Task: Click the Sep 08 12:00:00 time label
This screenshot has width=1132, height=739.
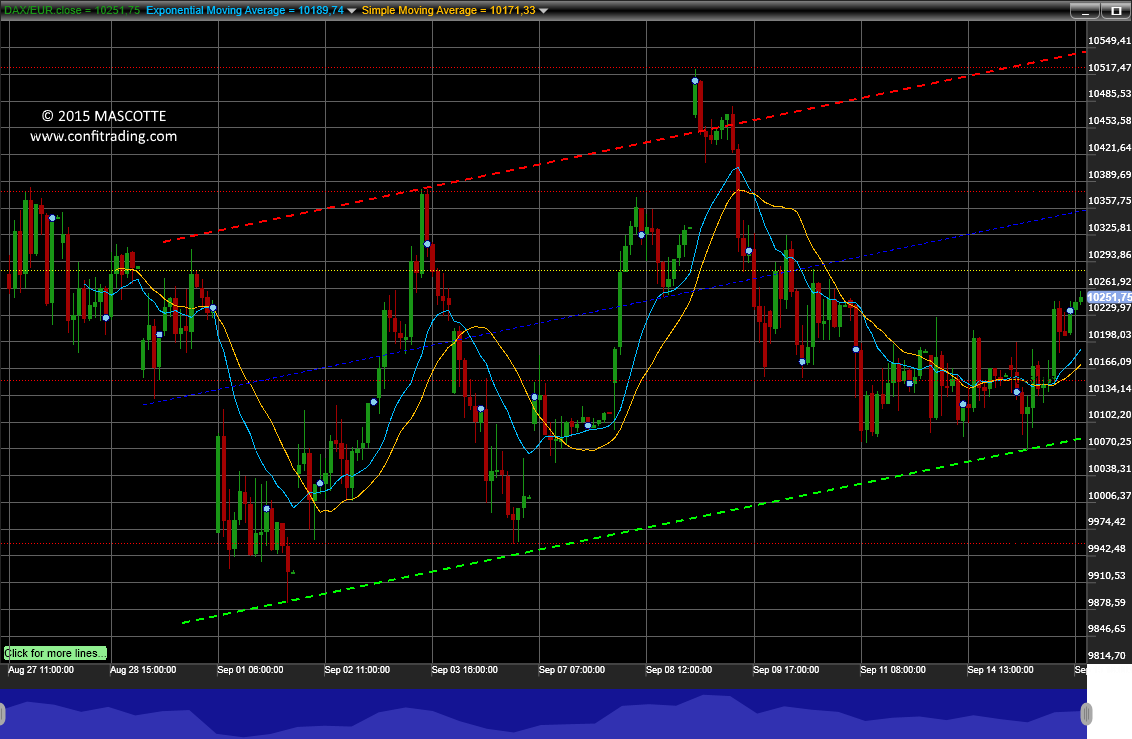Action: (x=679, y=670)
